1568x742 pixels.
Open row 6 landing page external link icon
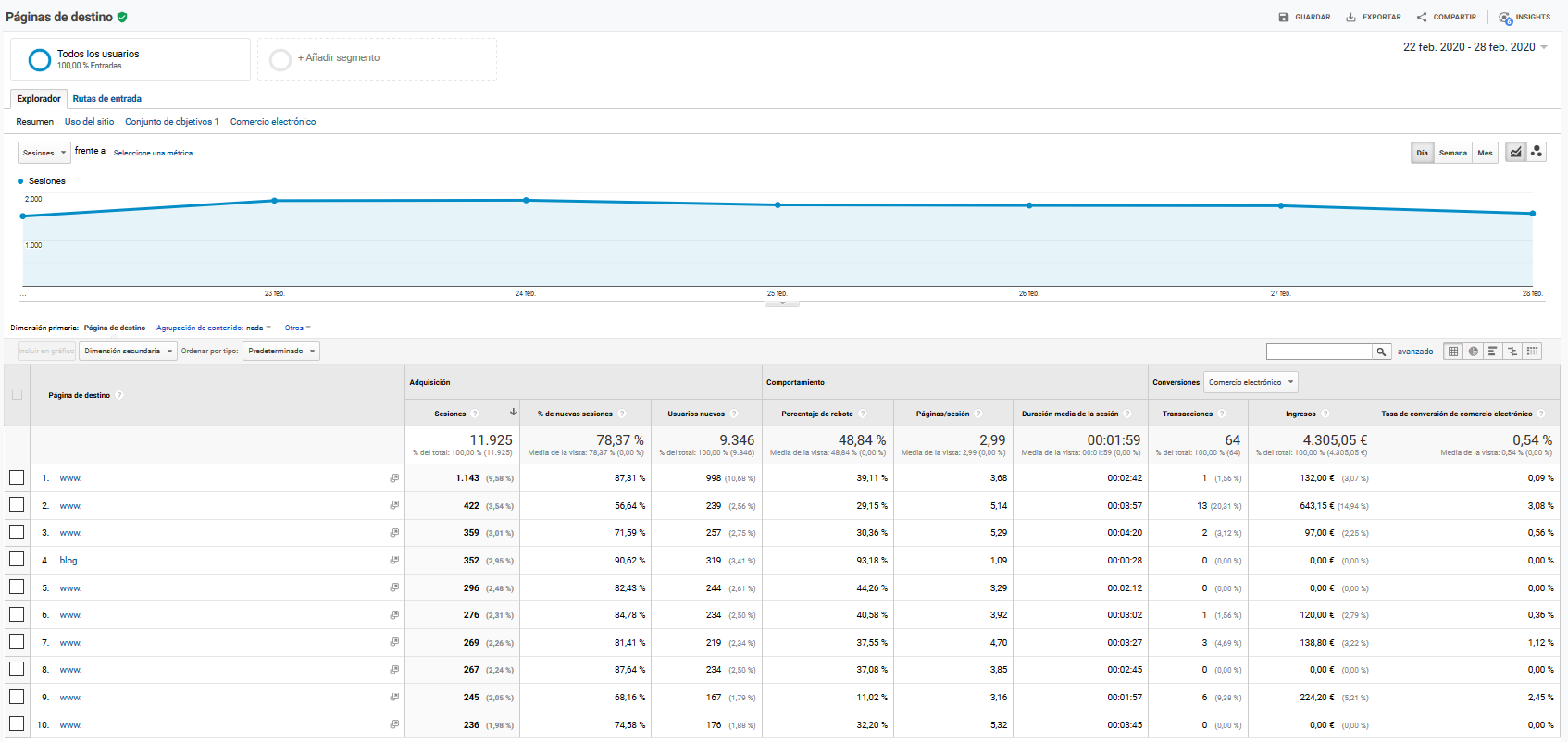(394, 614)
